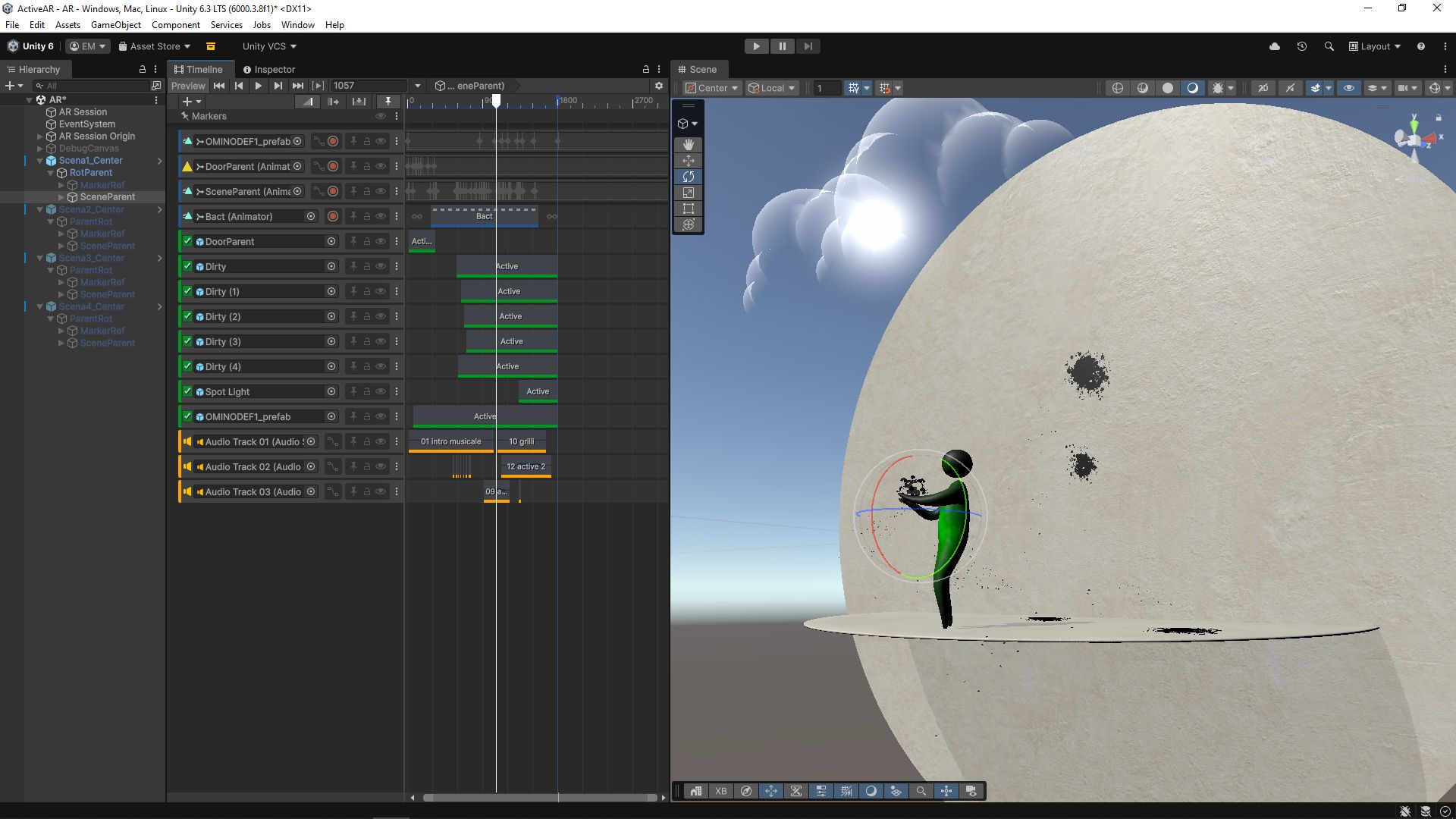Click the cloud services icon
This screenshot has width=1456, height=819.
pyautogui.click(x=1275, y=46)
